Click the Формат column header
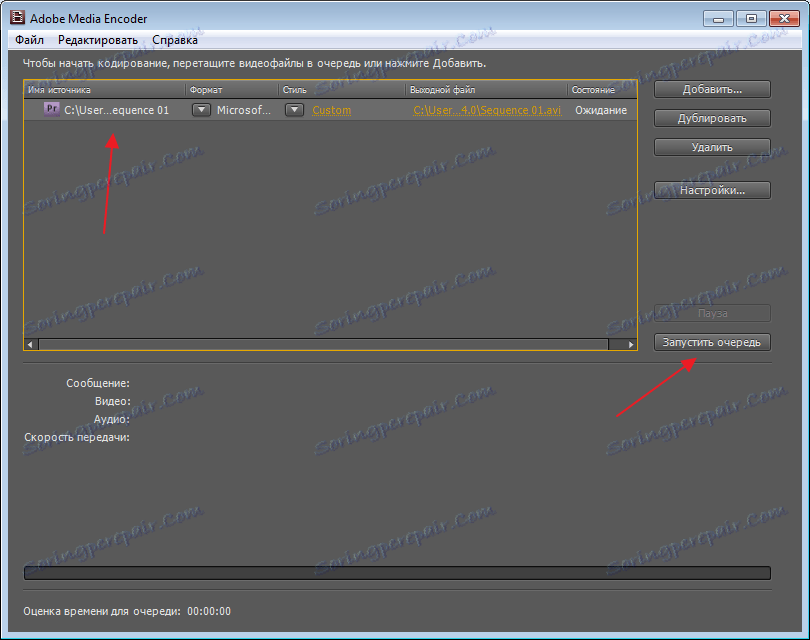This screenshot has width=810, height=640. tap(232, 90)
